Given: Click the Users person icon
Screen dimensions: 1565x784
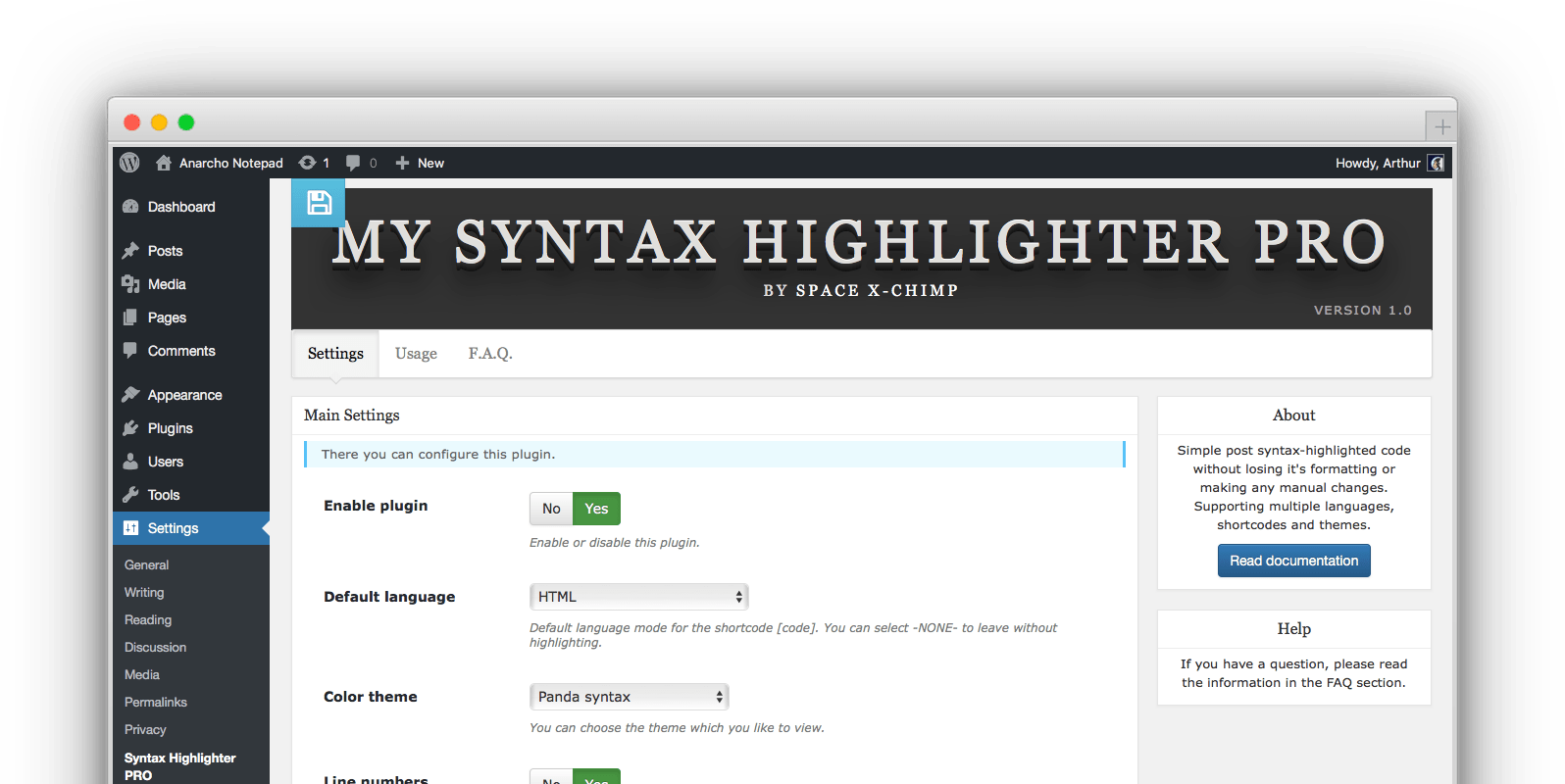Looking at the screenshot, I should (x=130, y=462).
